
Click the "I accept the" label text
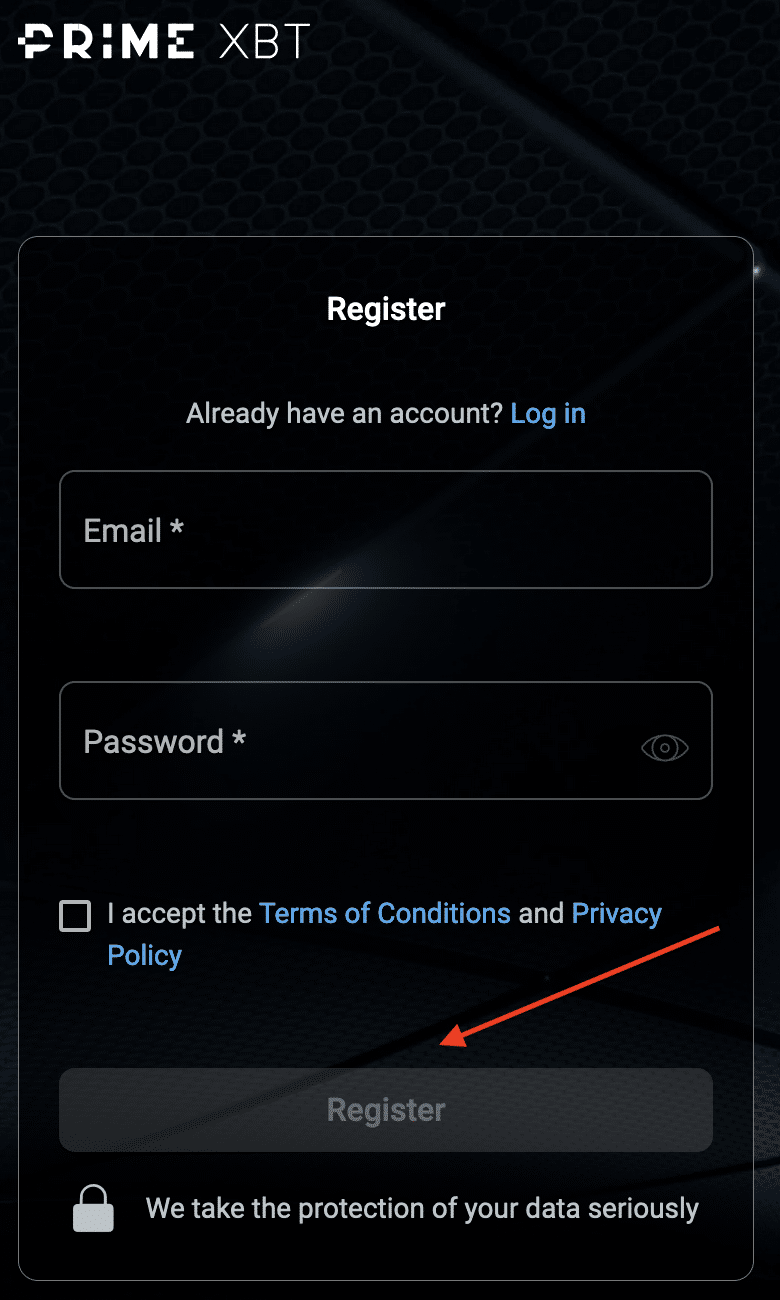[180, 913]
